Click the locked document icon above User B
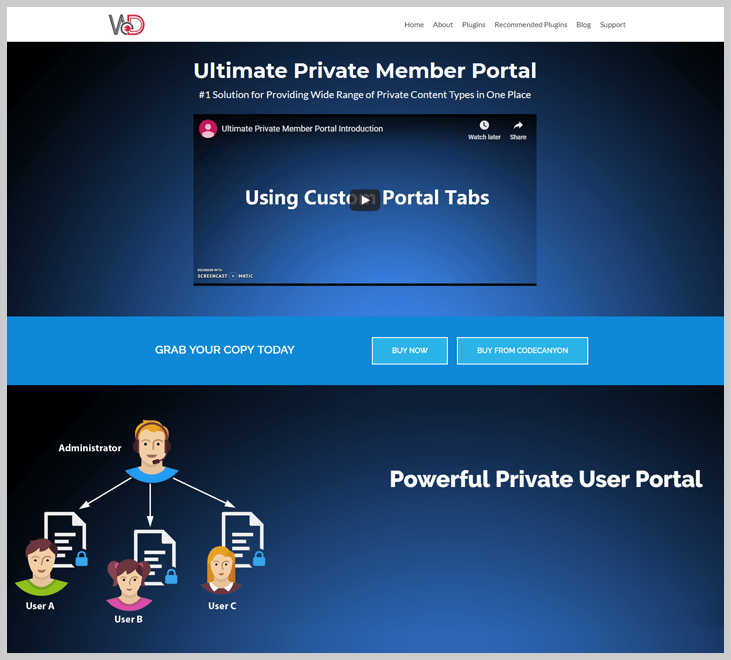731x660 pixels. tap(156, 557)
